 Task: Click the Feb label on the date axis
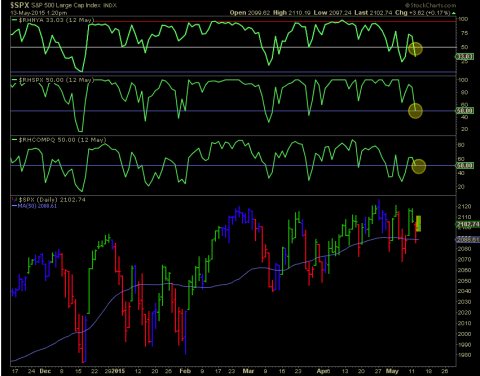pyautogui.click(x=185, y=371)
